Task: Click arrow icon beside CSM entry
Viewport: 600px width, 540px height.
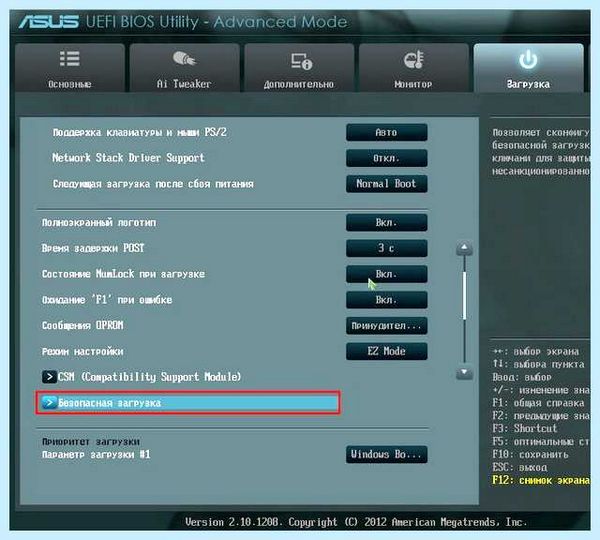Action: point(49,377)
